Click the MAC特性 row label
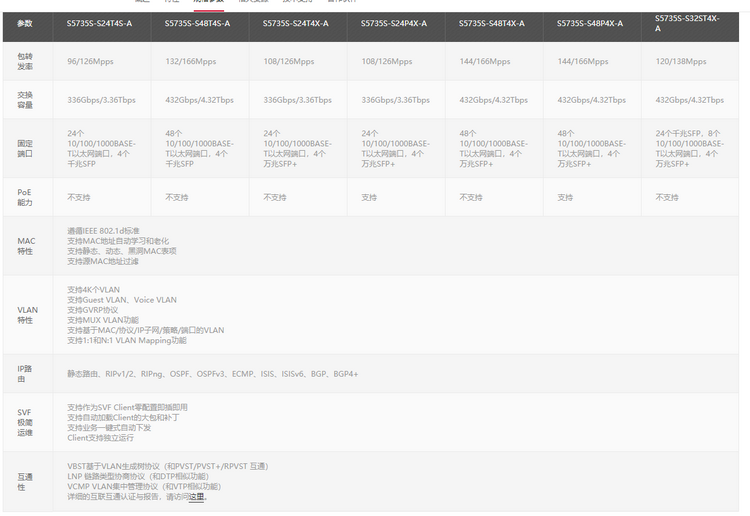The image size is (750, 516). pyautogui.click(x=26, y=246)
